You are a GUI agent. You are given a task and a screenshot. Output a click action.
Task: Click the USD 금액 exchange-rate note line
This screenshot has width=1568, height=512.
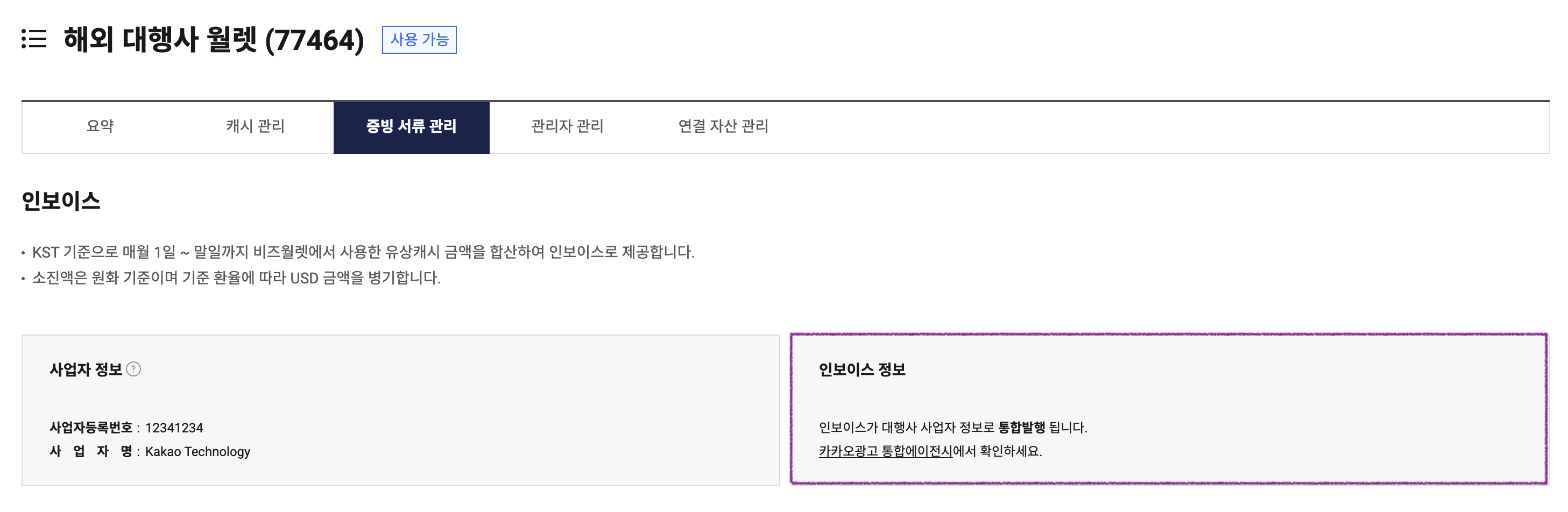click(236, 278)
